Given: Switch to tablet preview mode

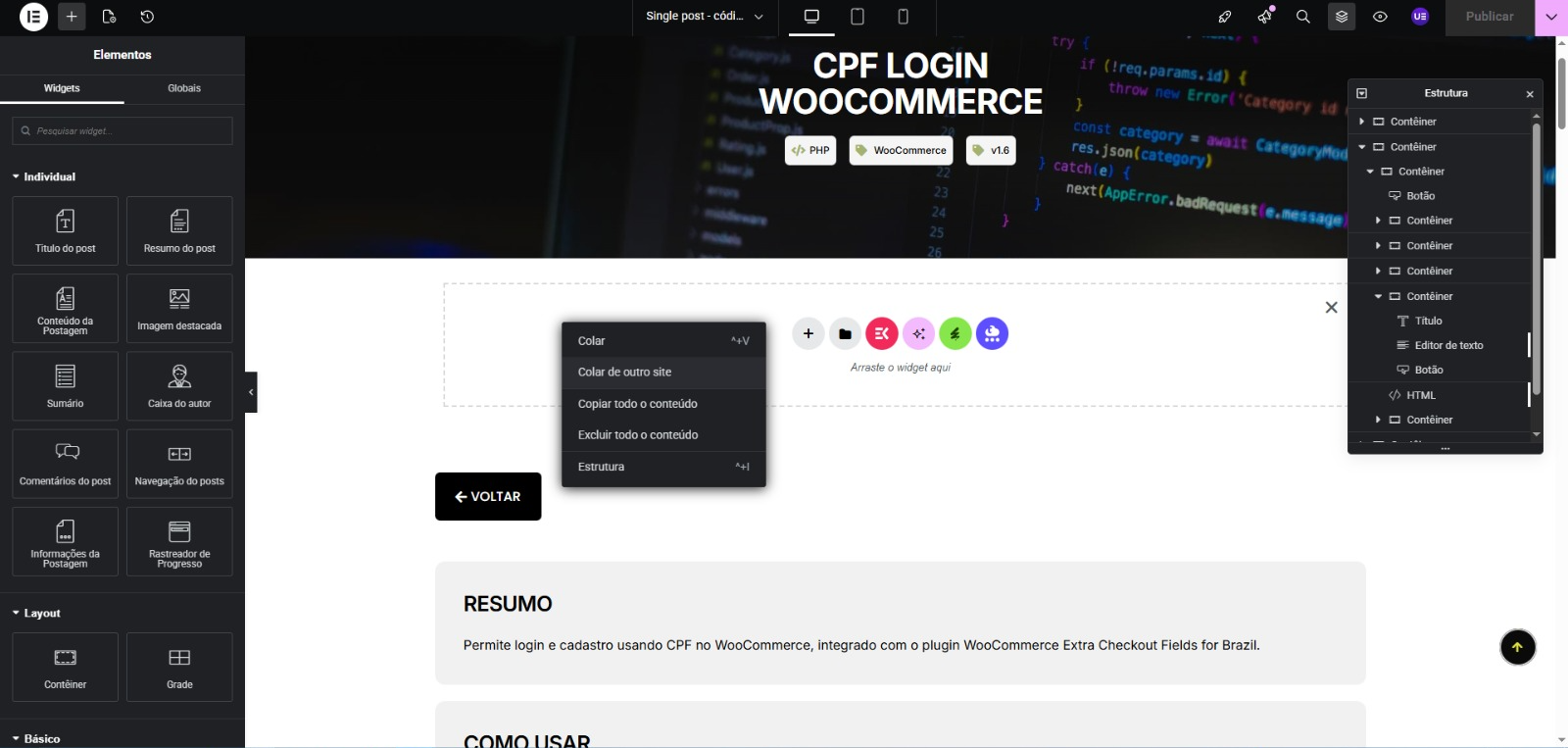Looking at the screenshot, I should tap(857, 17).
